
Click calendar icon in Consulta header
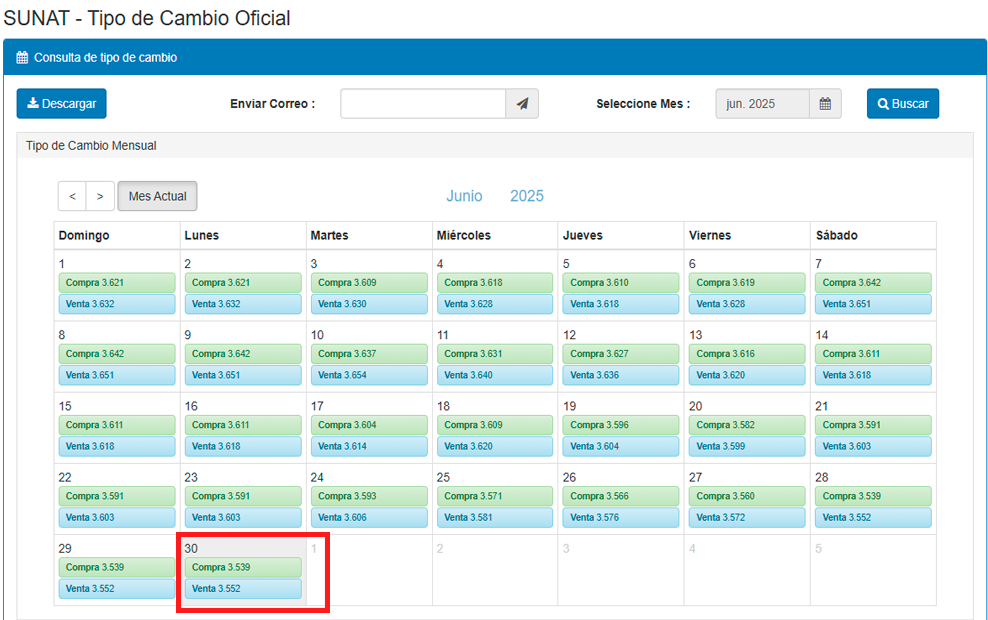(x=22, y=57)
